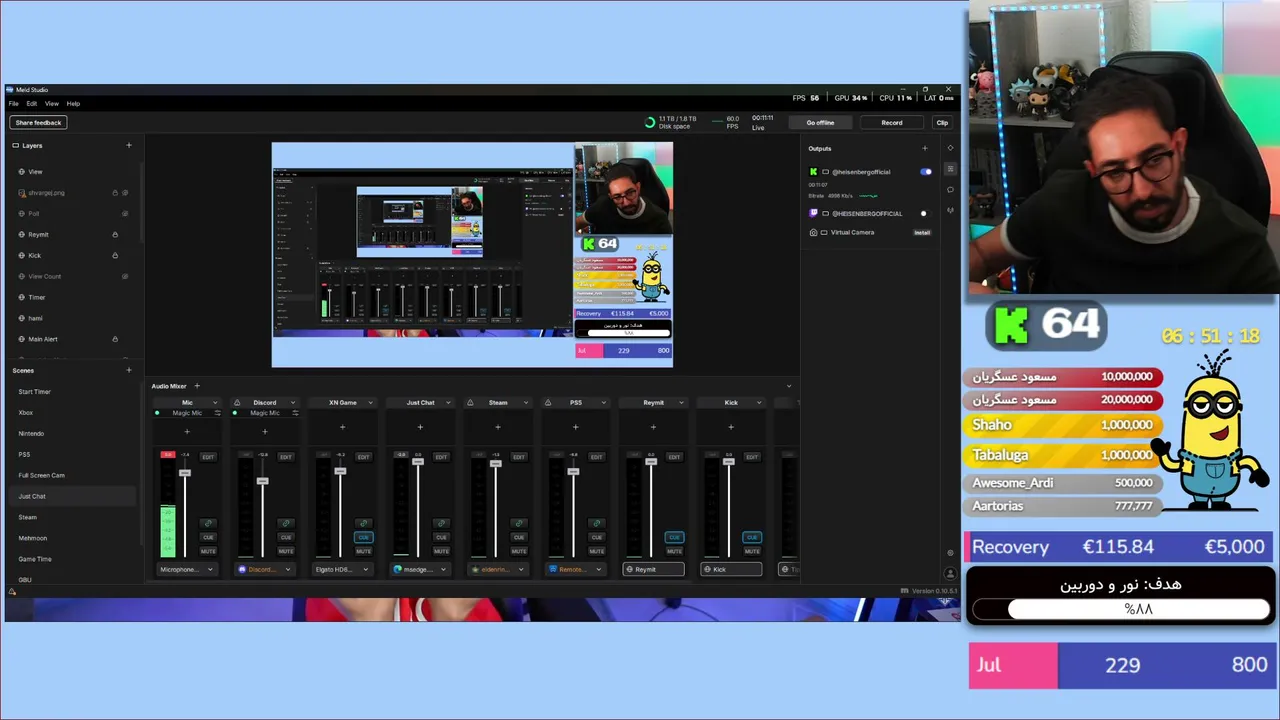This screenshot has height=720, width=1280.
Task: Open the Remote source dropdown on PS5 channel
Action: click(x=576, y=569)
